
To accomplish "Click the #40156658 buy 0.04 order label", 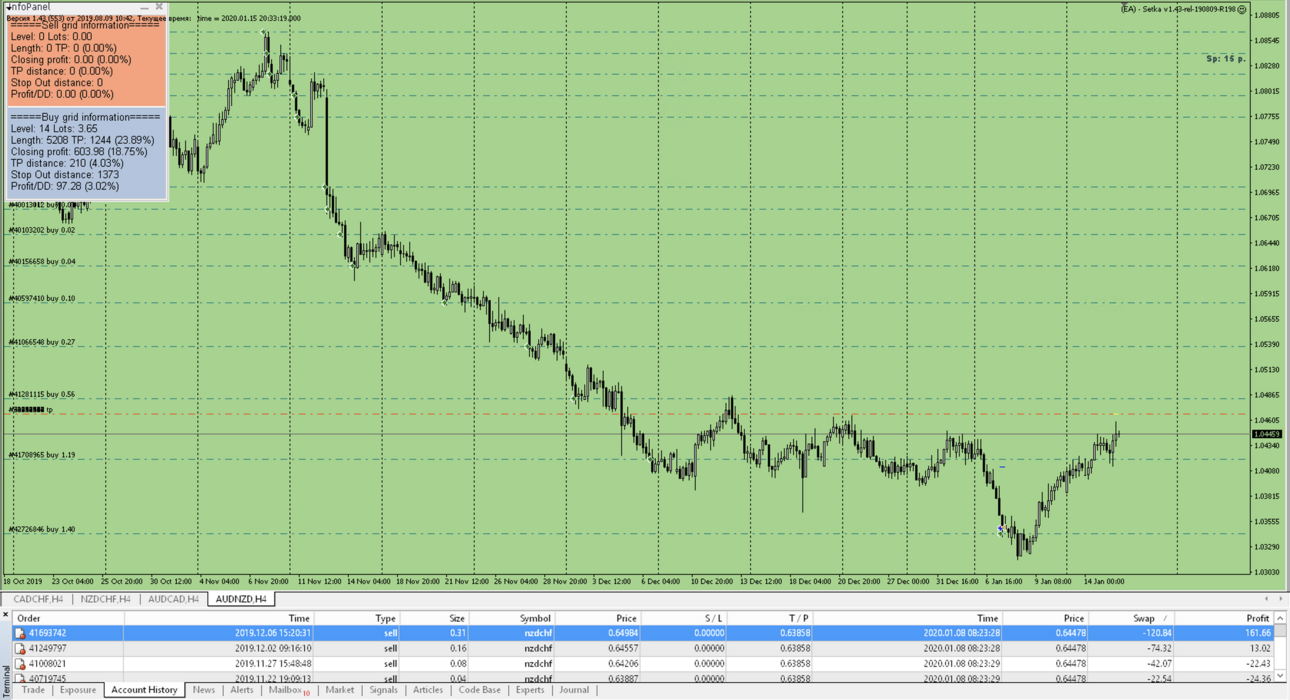I will coord(42,261).
